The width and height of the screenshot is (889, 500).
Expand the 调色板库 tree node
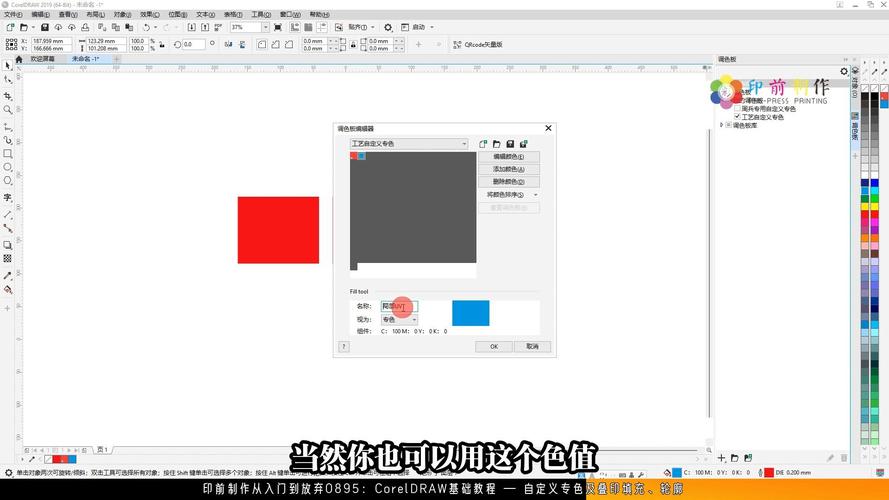coord(722,125)
